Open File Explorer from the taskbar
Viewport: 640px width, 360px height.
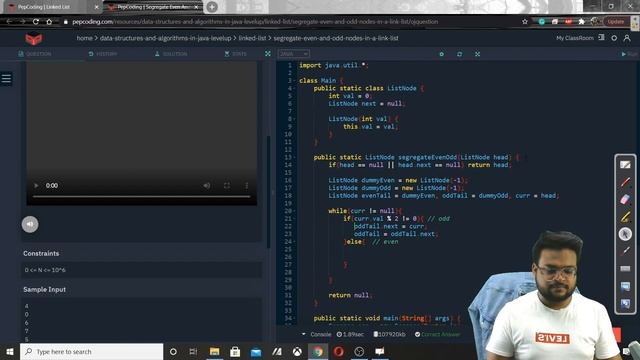[x=214, y=351]
